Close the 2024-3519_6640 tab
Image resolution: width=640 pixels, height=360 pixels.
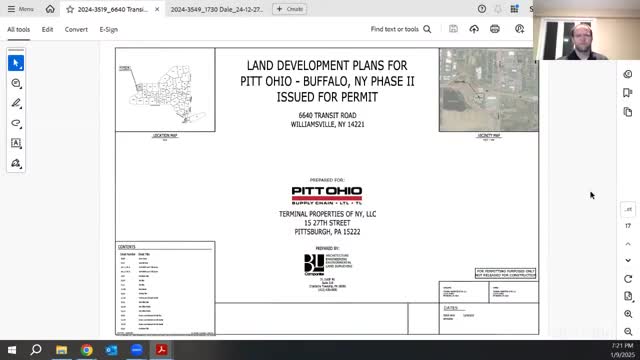(157, 9)
